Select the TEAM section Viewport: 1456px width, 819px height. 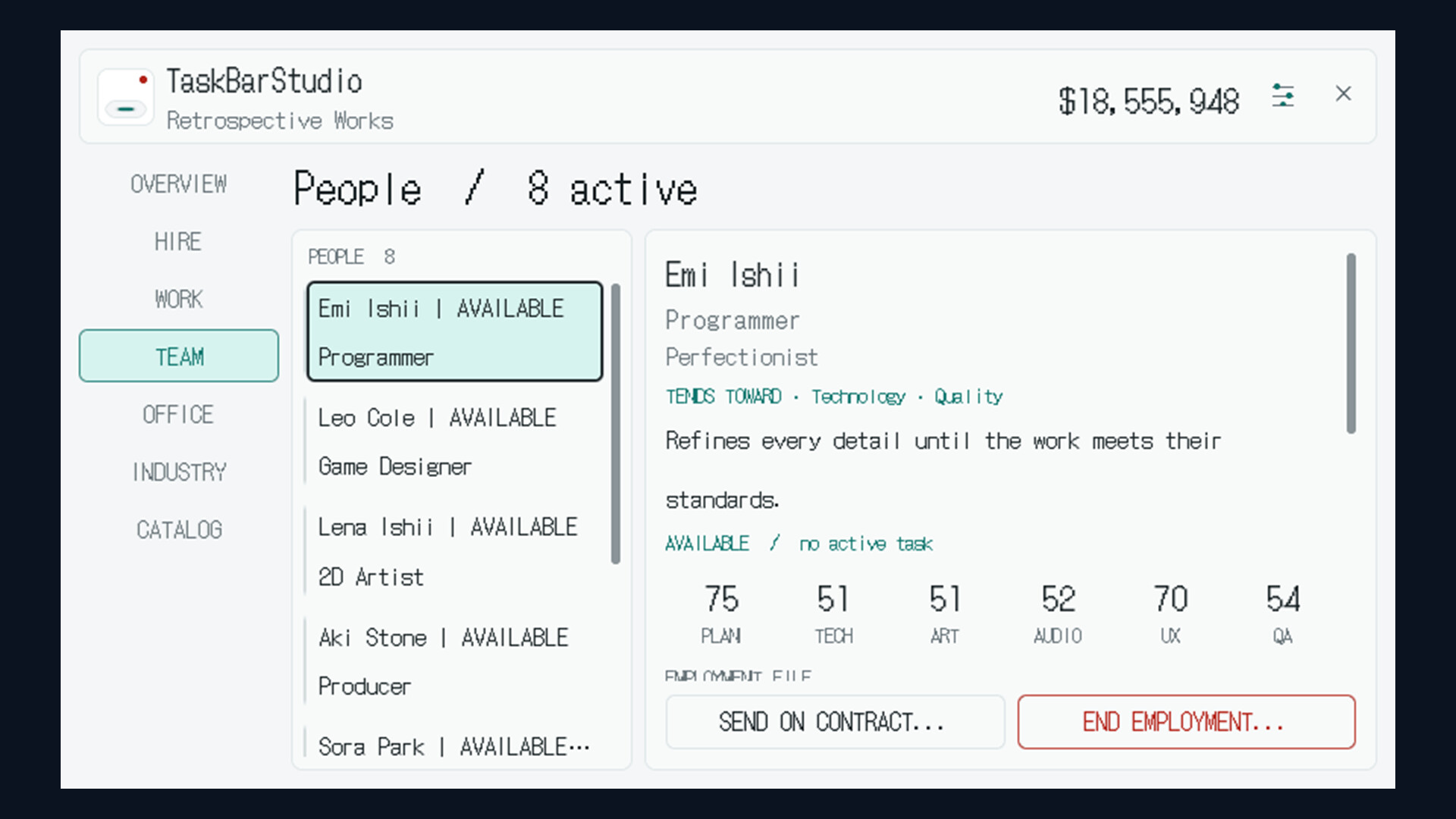pos(178,356)
